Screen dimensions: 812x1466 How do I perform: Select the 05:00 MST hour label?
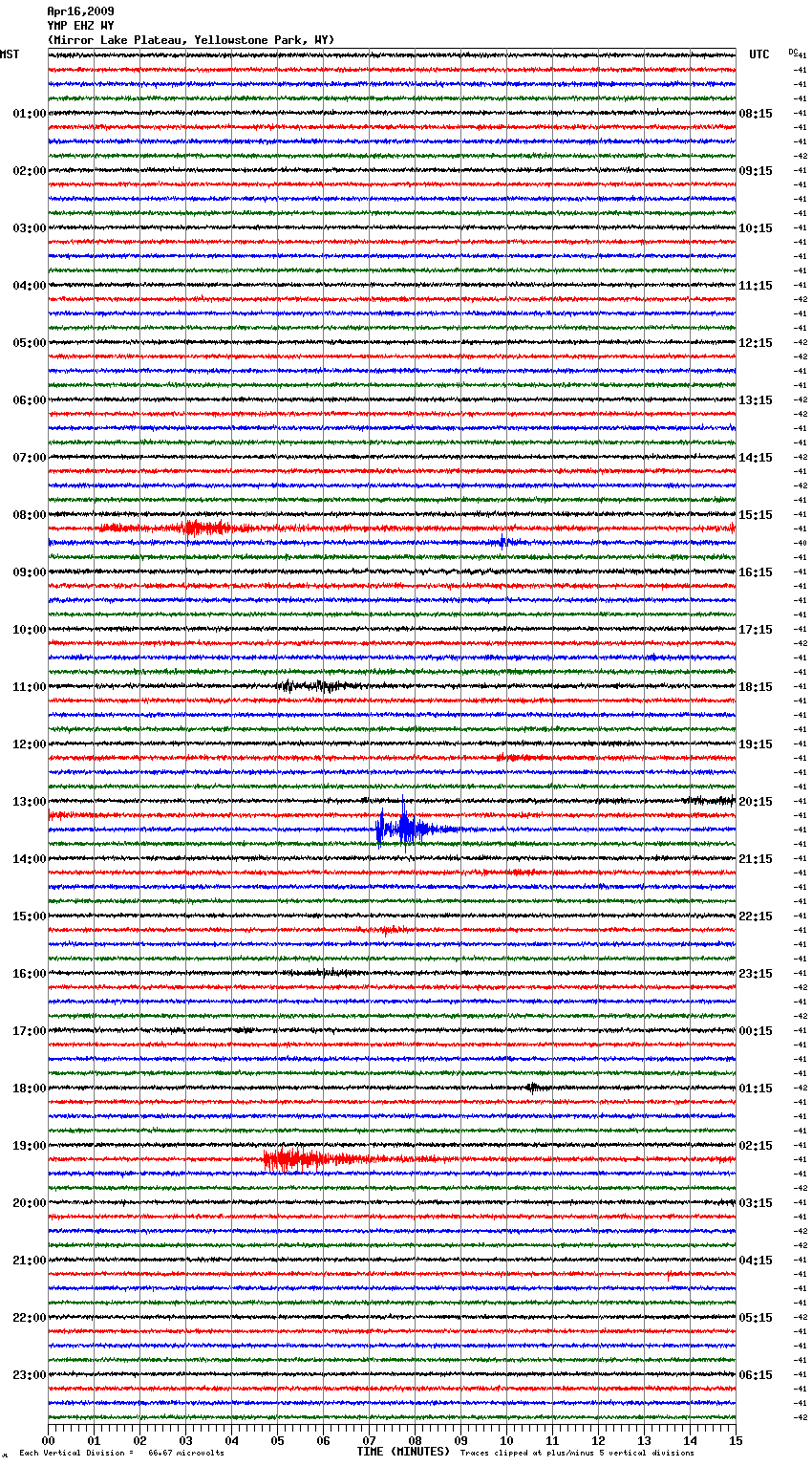pos(30,343)
